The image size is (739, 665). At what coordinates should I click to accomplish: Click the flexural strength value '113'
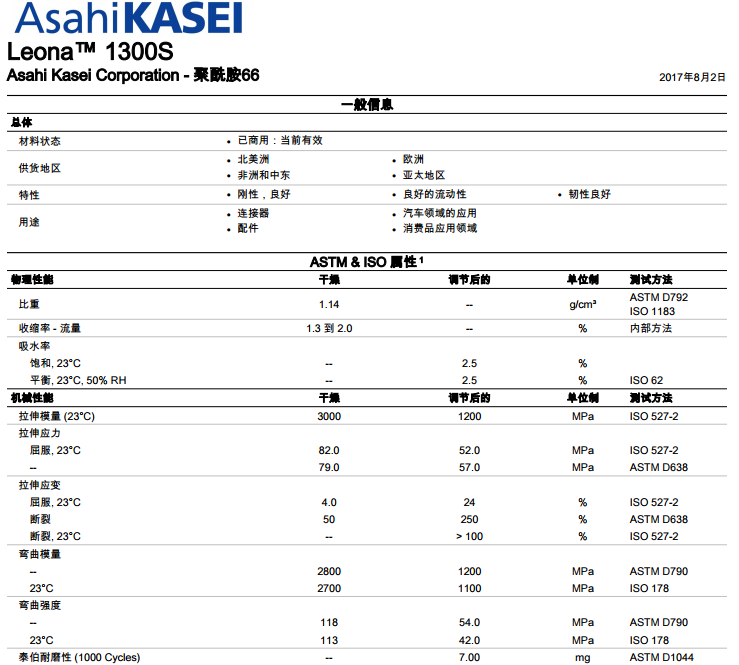[329, 640]
